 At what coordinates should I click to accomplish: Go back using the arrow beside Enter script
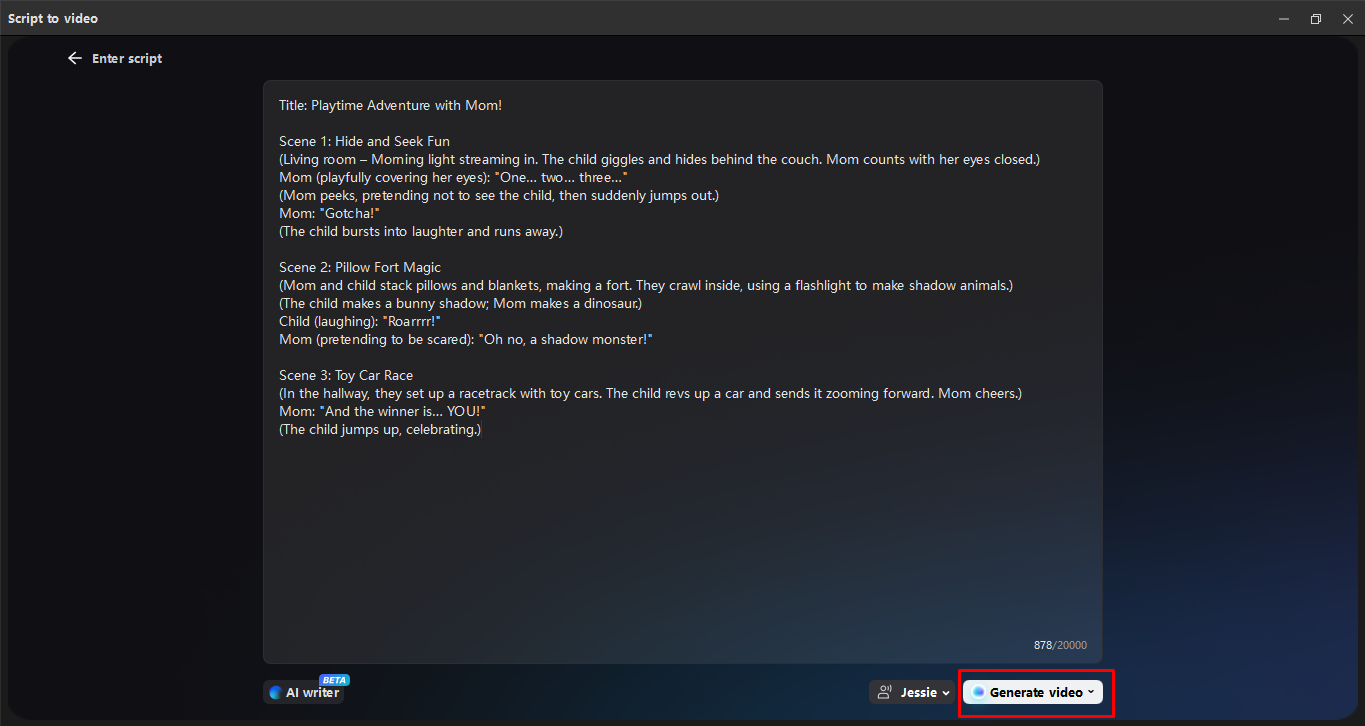(74, 58)
